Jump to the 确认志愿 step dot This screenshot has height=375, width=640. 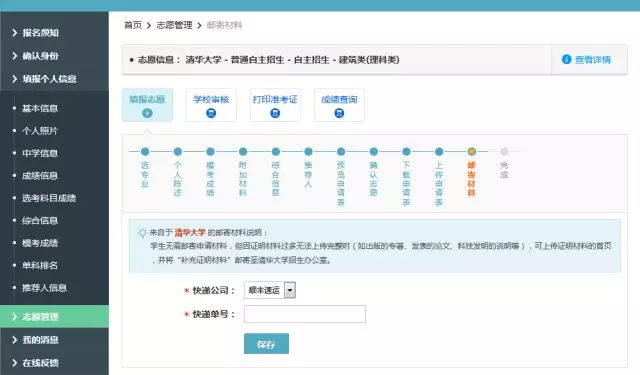373,152
